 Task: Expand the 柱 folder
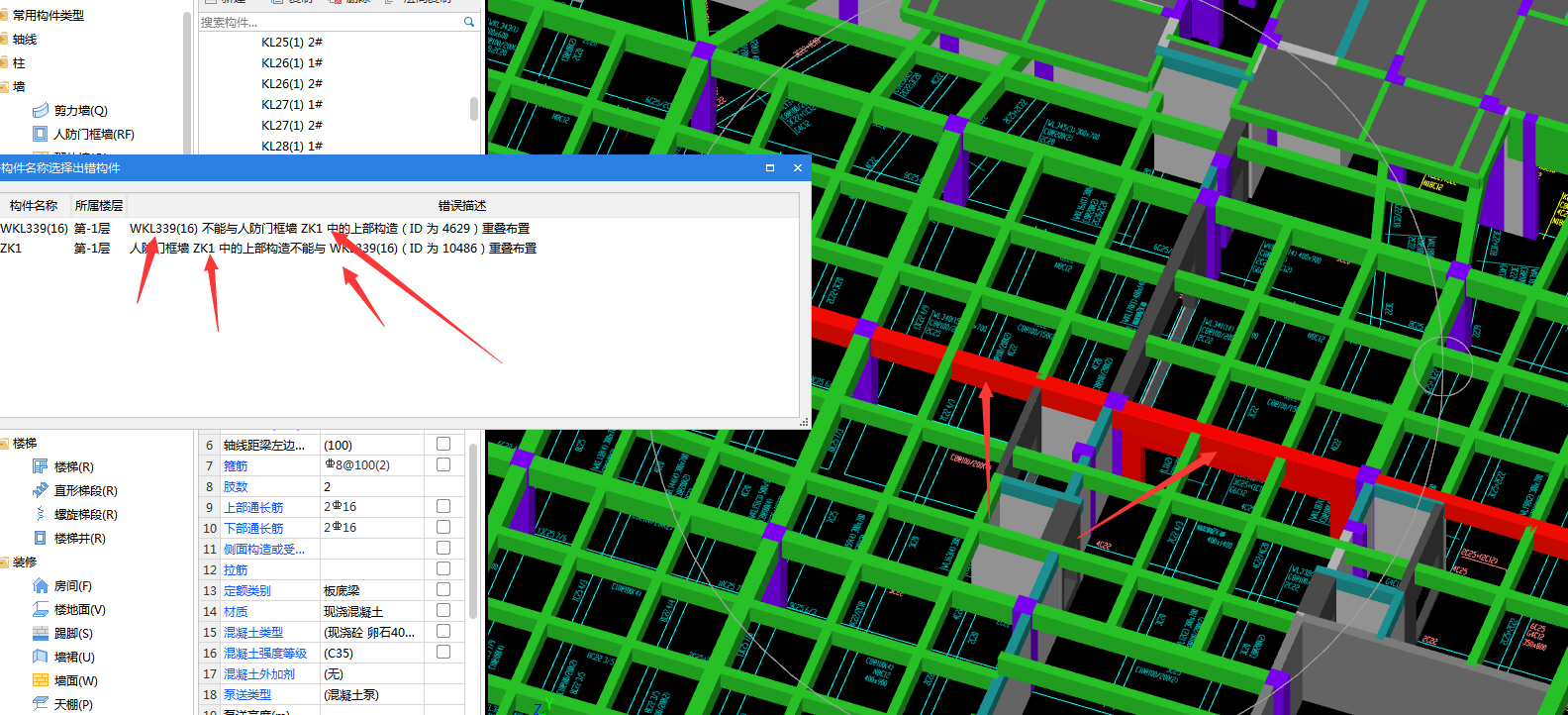[x=5, y=62]
